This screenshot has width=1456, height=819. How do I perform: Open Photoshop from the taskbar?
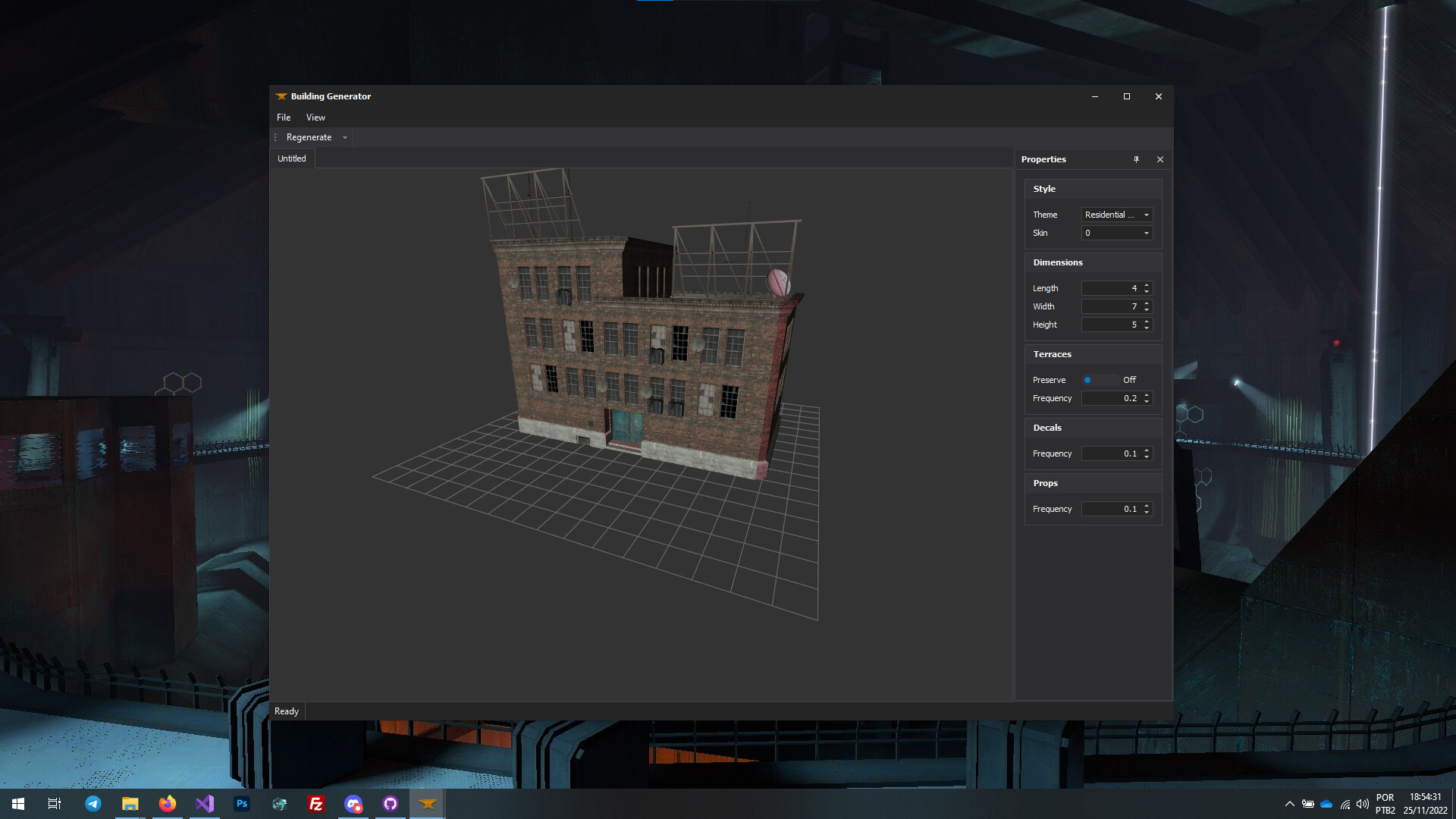242,803
